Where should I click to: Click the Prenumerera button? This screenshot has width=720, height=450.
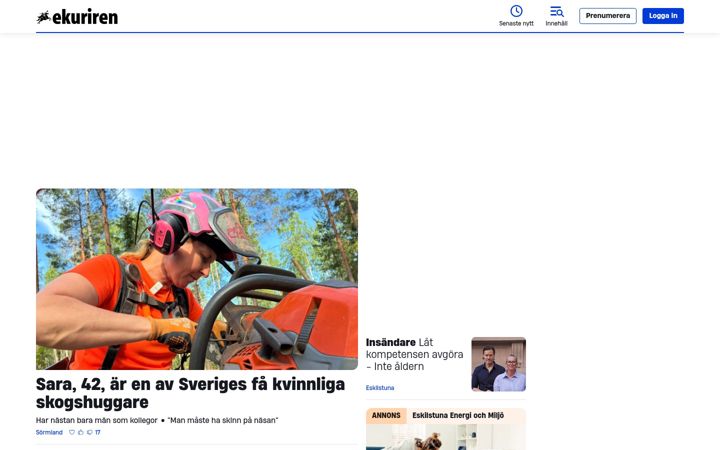608,16
